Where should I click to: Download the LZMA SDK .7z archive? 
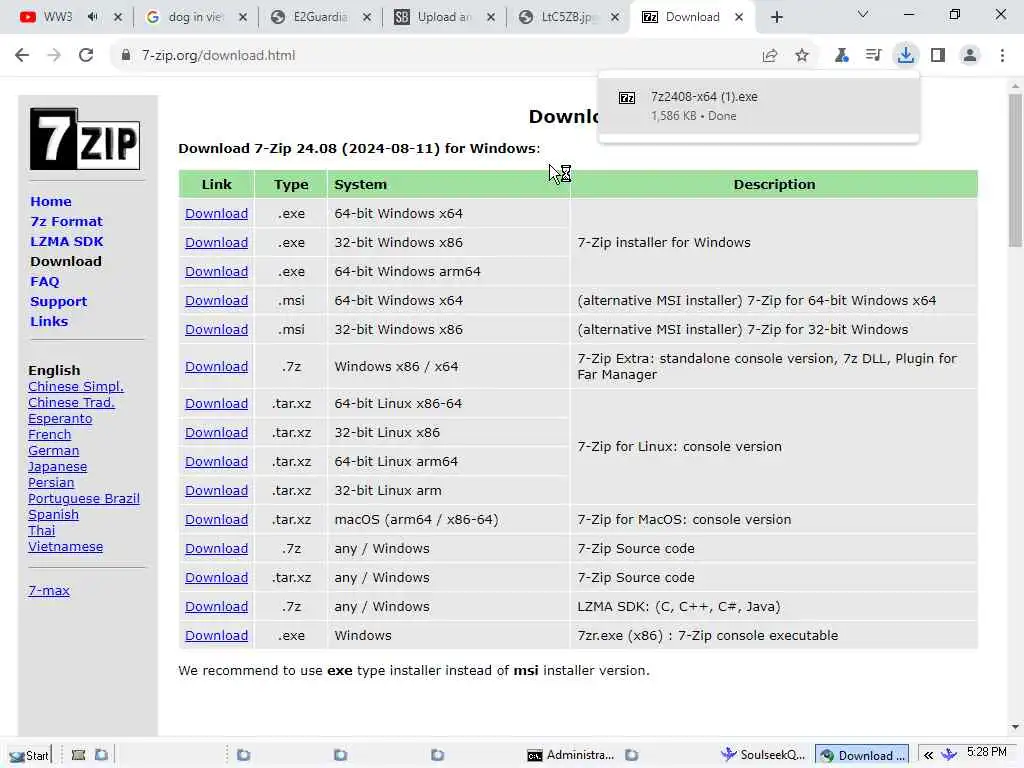click(x=216, y=607)
